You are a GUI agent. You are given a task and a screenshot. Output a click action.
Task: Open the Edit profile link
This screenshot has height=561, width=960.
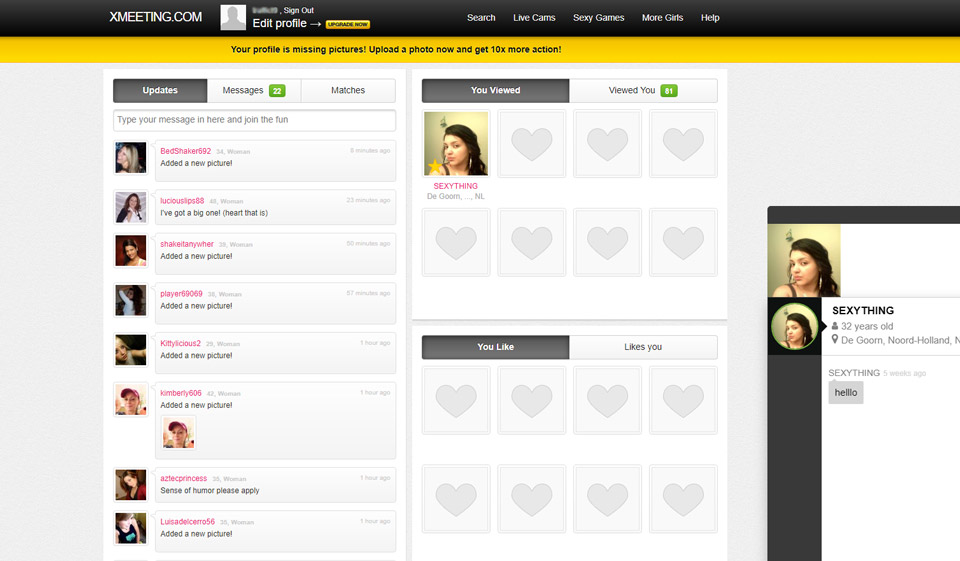[x=279, y=23]
